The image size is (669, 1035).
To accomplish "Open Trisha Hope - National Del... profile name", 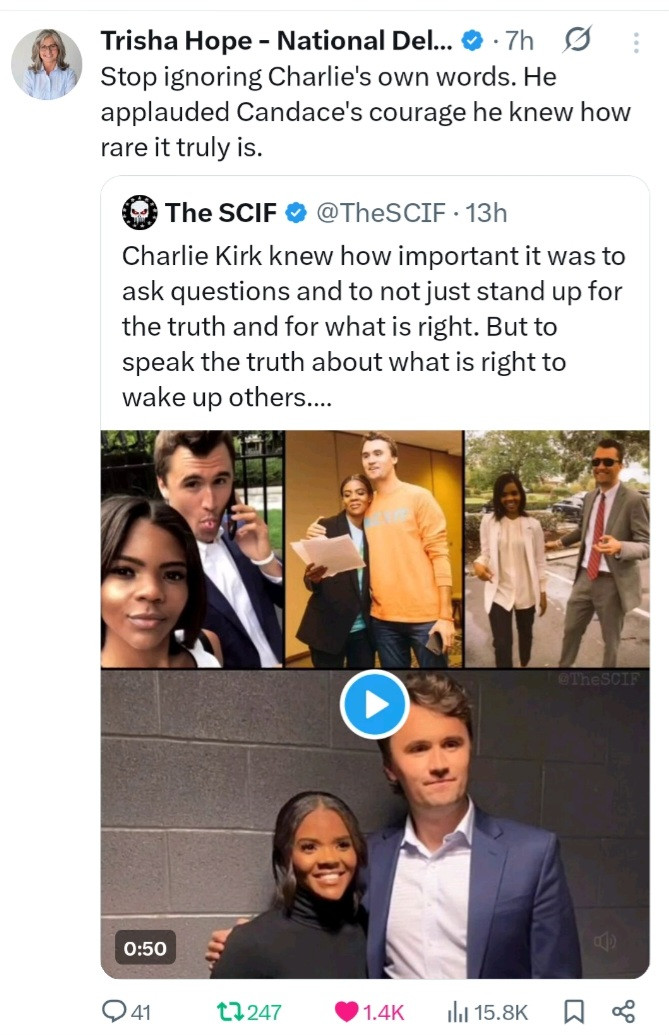I will (x=276, y=41).
